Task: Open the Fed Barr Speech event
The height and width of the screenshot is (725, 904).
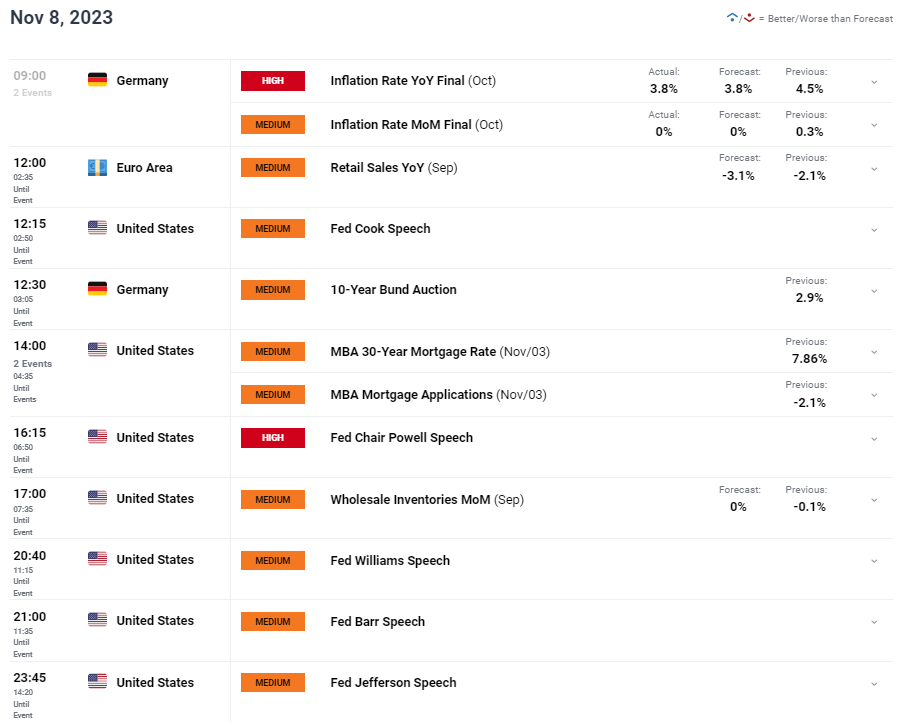Action: click(377, 621)
